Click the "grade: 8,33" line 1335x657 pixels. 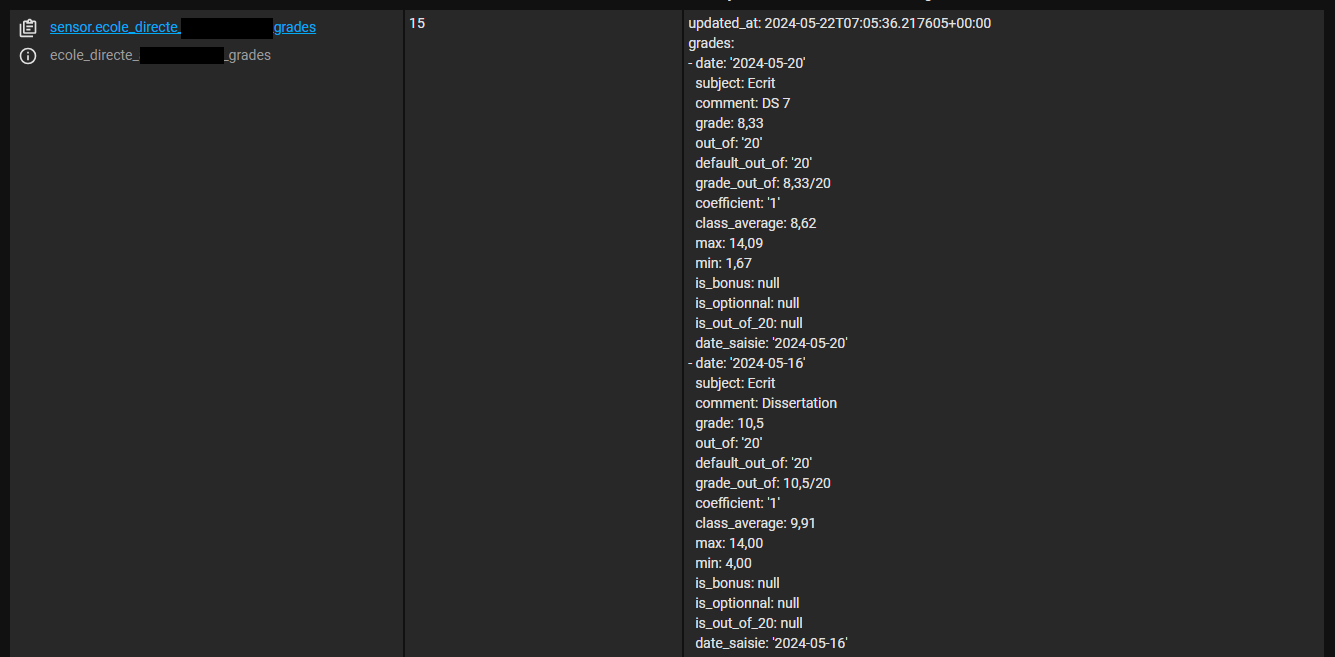pos(729,123)
